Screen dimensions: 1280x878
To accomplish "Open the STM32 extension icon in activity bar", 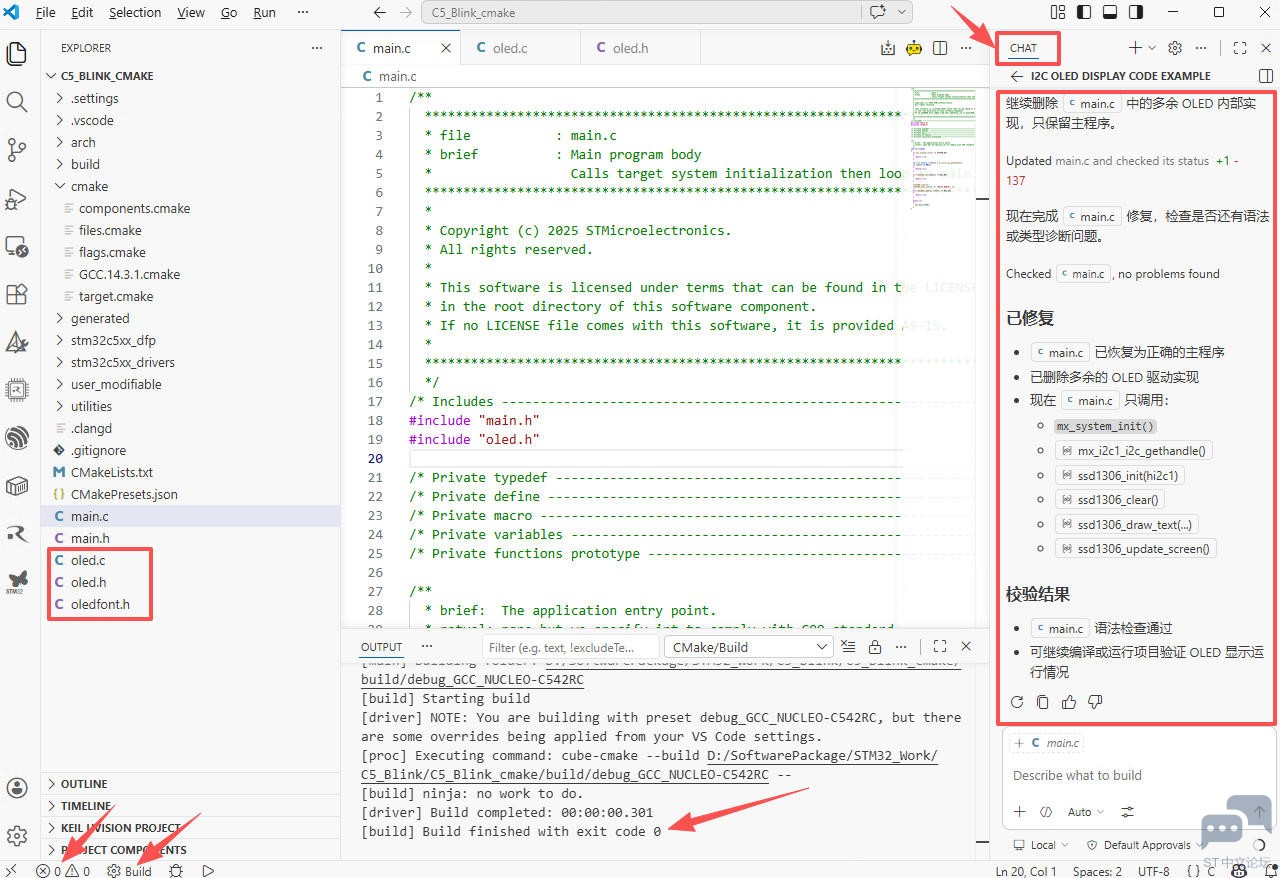I will (16, 581).
